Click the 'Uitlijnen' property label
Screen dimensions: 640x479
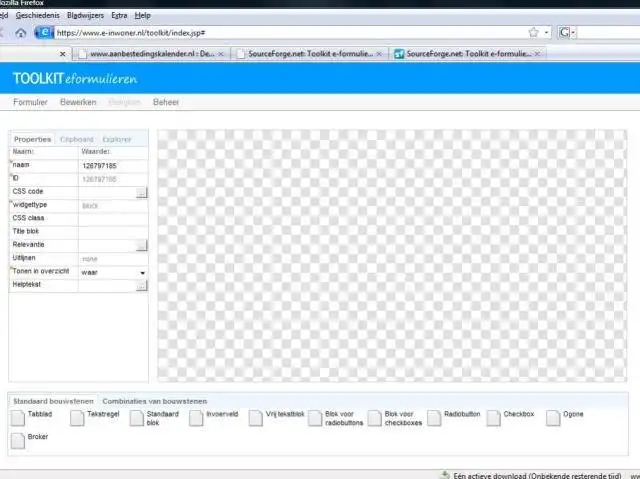click(24, 258)
